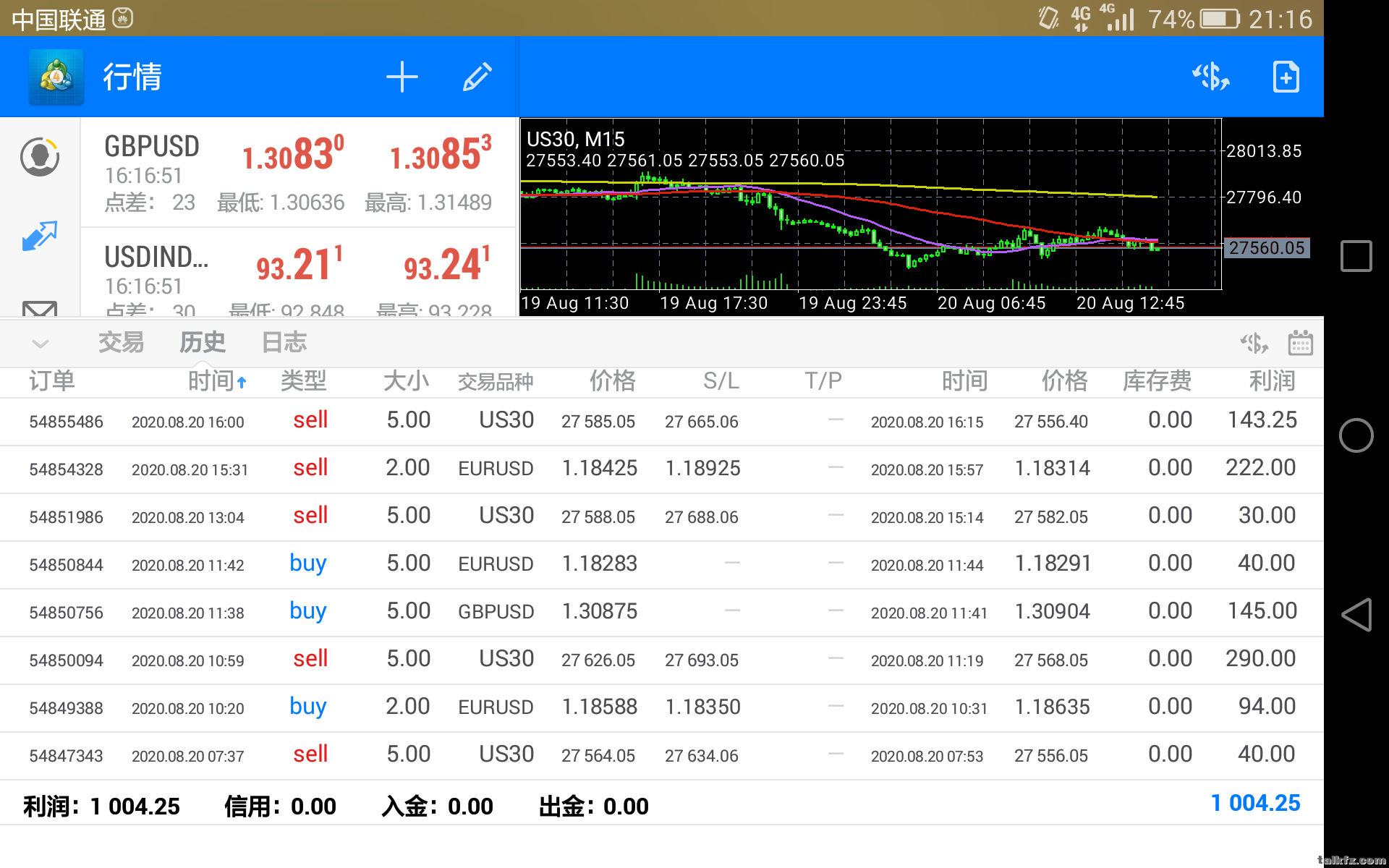Image resolution: width=1389 pixels, height=868 pixels.
Task: Tap blue total profit 1 004.25
Action: click(x=1256, y=803)
